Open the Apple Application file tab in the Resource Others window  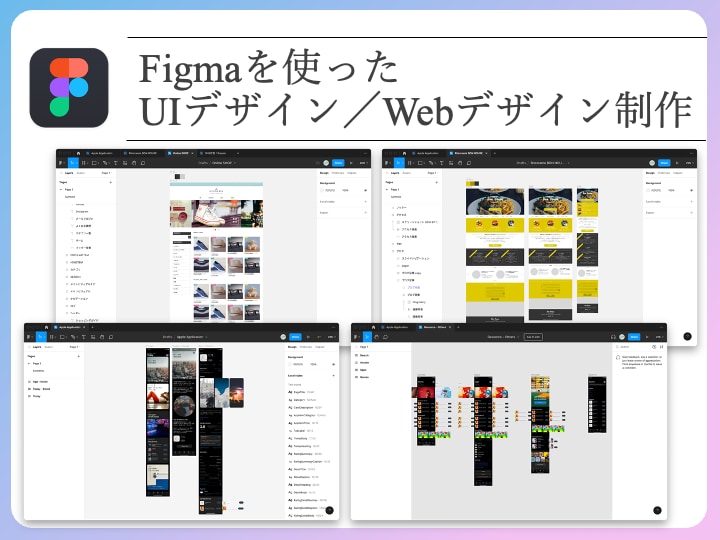click(396, 327)
